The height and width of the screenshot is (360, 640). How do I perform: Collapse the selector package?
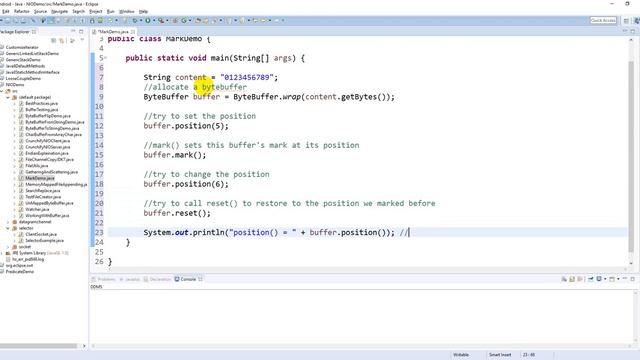[x=8, y=228]
